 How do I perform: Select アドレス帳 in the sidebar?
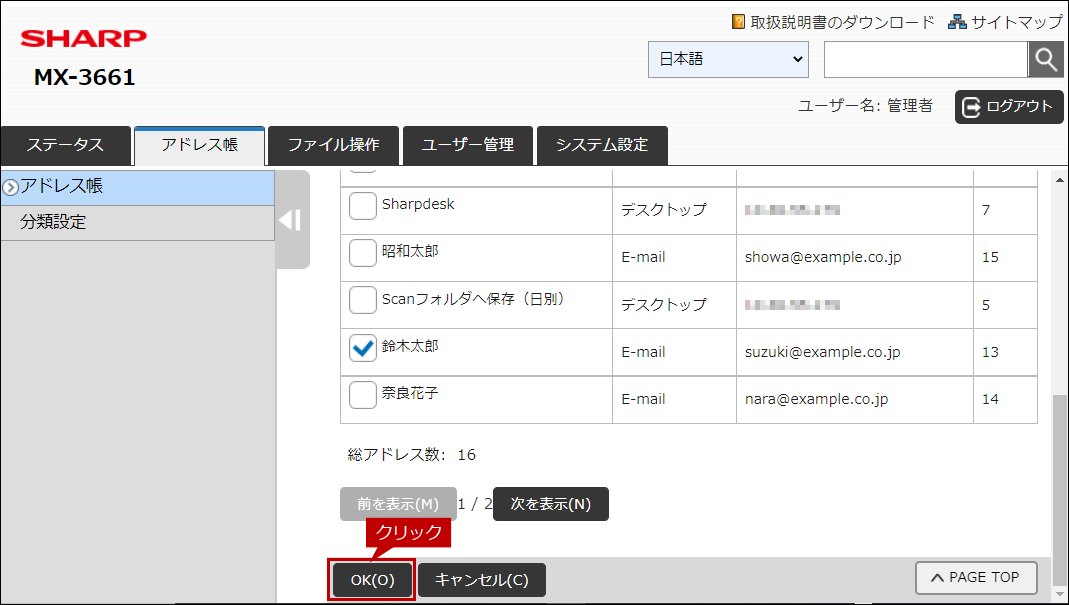tap(138, 188)
